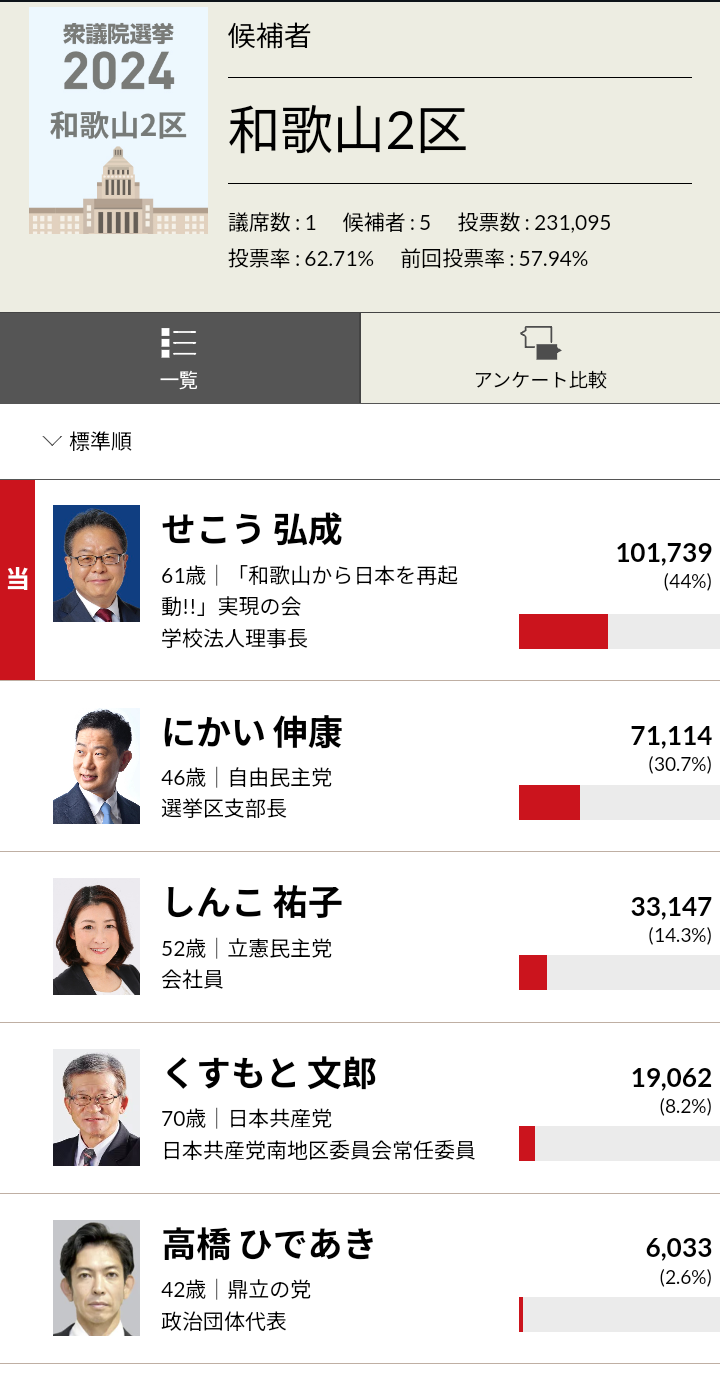Open the にかい 伸康 name link
This screenshot has height=1387, width=720.
pos(252,733)
